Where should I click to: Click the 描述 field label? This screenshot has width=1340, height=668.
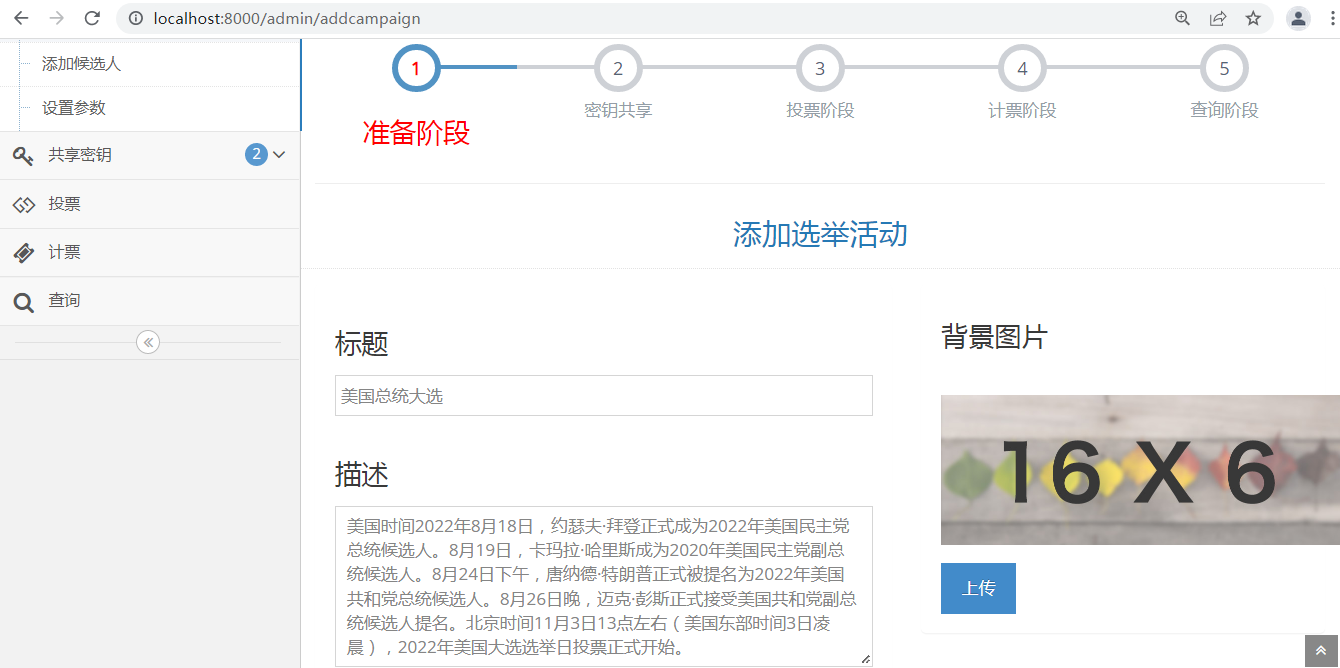(362, 474)
